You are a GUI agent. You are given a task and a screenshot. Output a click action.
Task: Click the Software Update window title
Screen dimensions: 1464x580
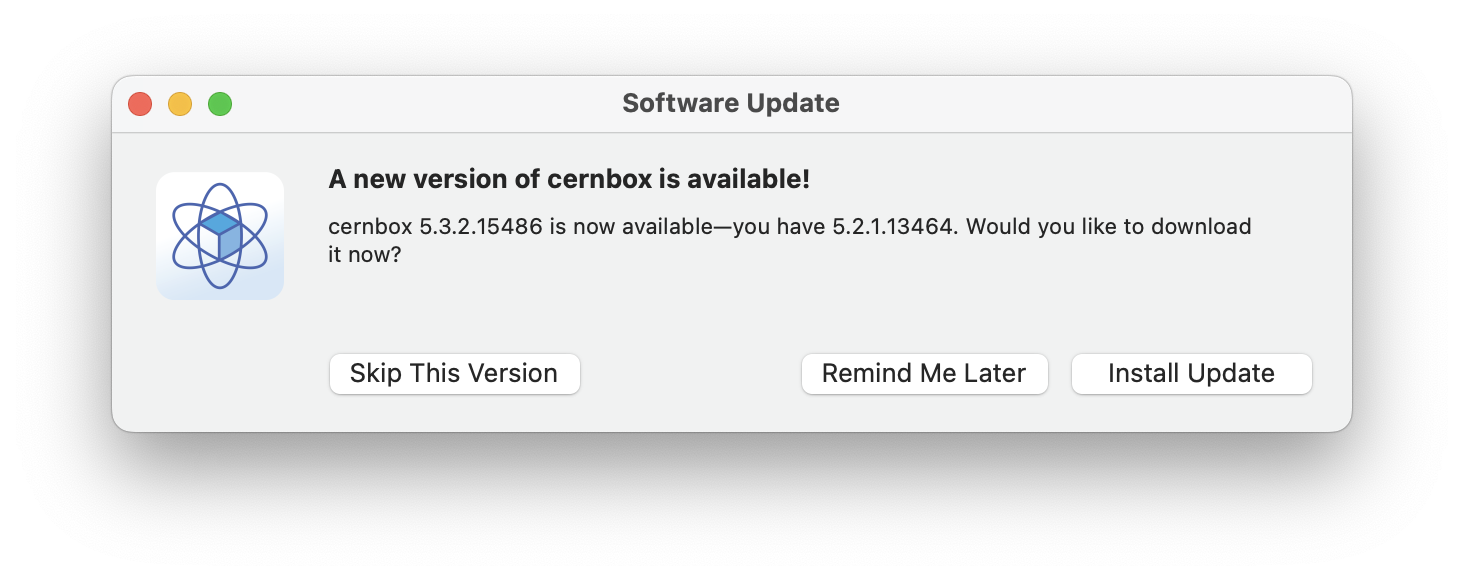[730, 103]
